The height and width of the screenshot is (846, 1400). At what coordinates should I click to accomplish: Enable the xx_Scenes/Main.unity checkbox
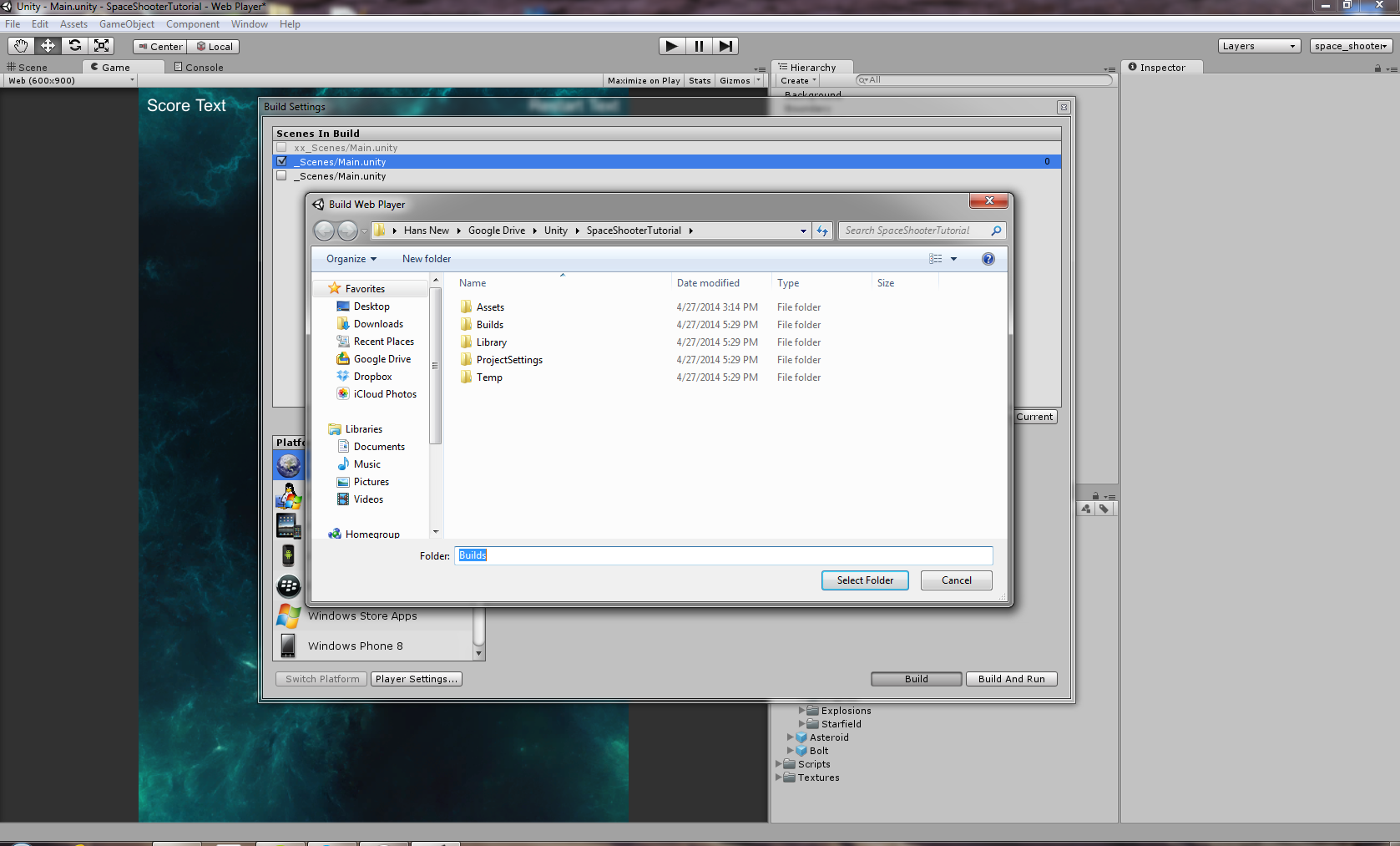pos(281,148)
